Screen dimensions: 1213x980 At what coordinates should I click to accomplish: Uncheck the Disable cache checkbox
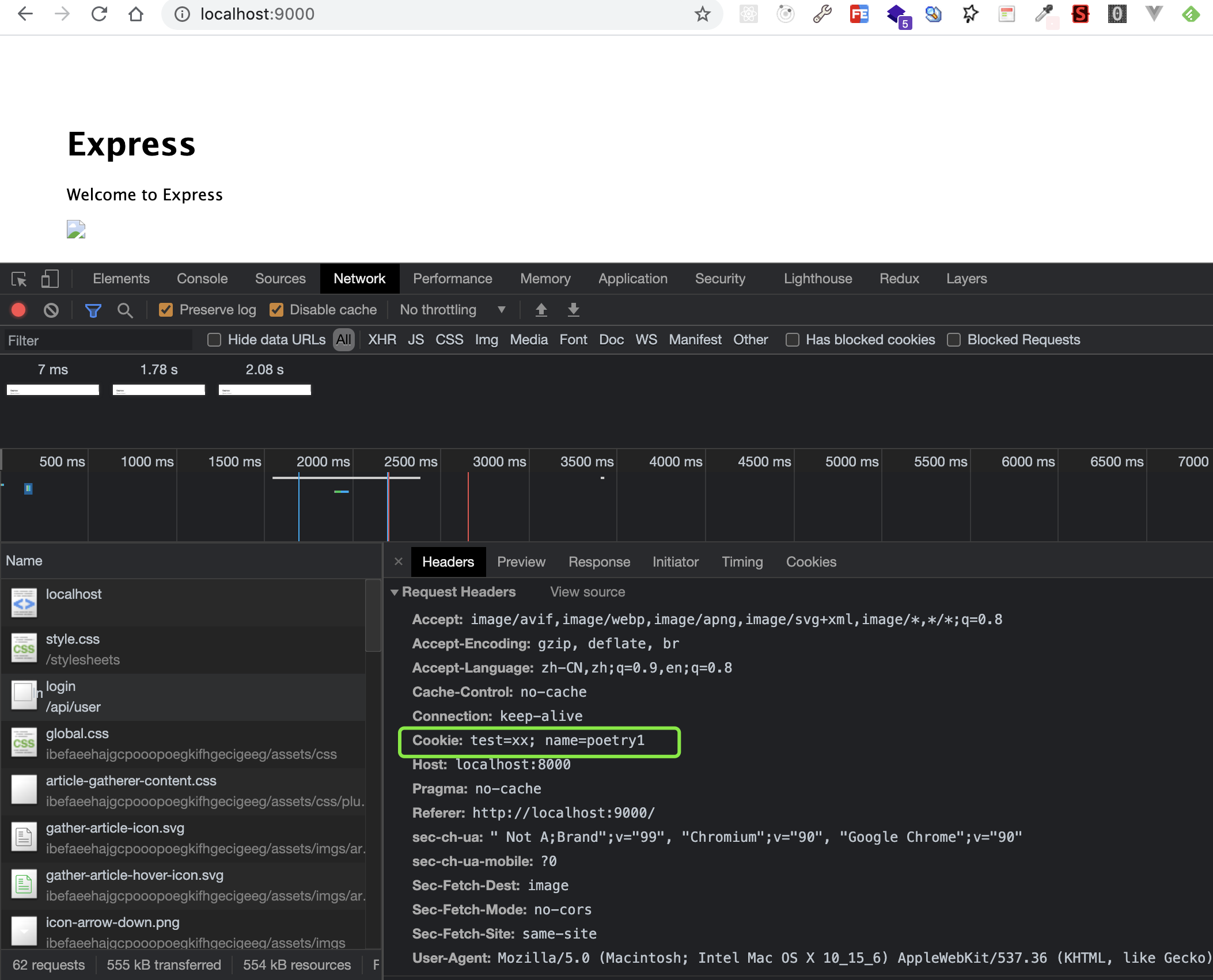[x=276, y=310]
